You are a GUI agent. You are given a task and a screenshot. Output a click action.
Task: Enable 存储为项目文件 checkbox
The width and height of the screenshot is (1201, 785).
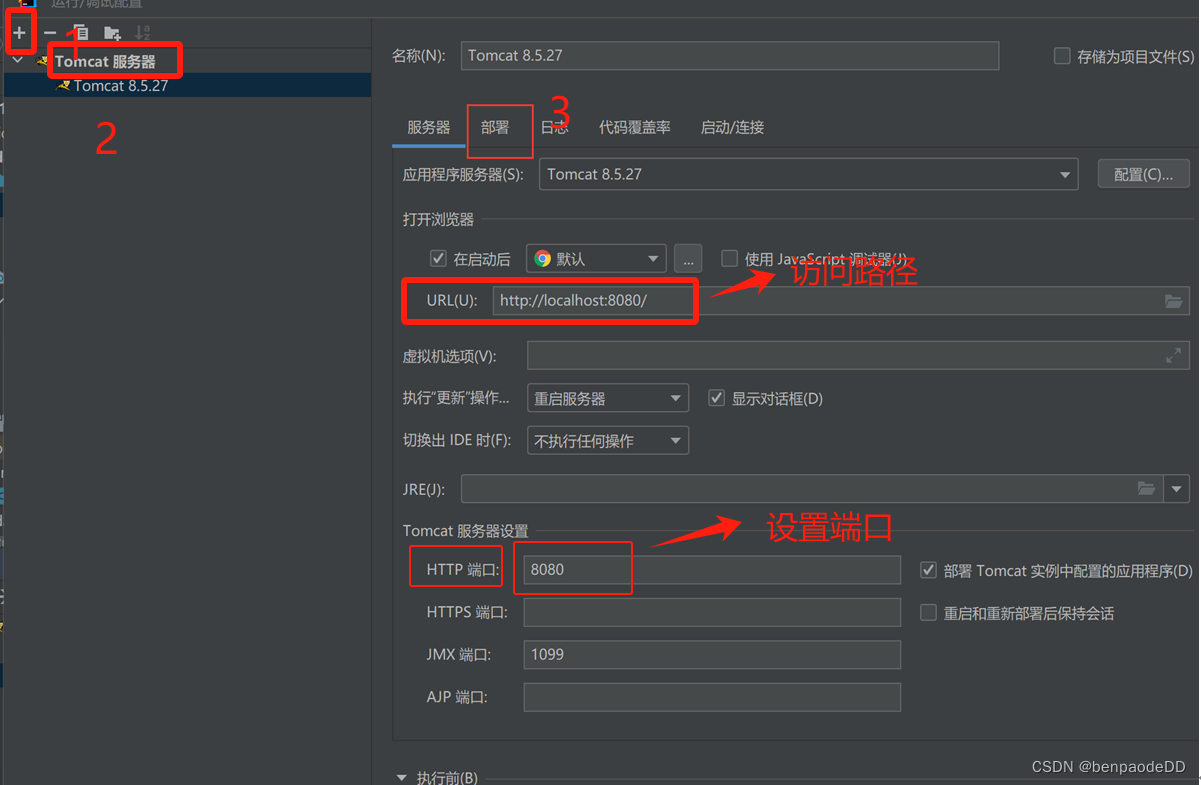click(x=1062, y=56)
